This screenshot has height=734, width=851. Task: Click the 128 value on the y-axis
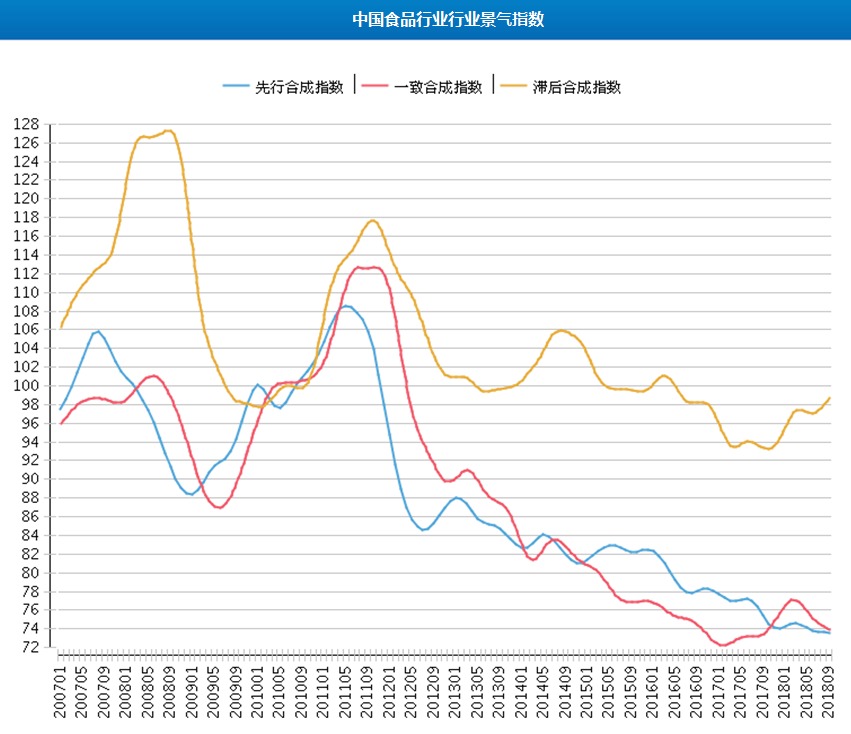pos(27,125)
